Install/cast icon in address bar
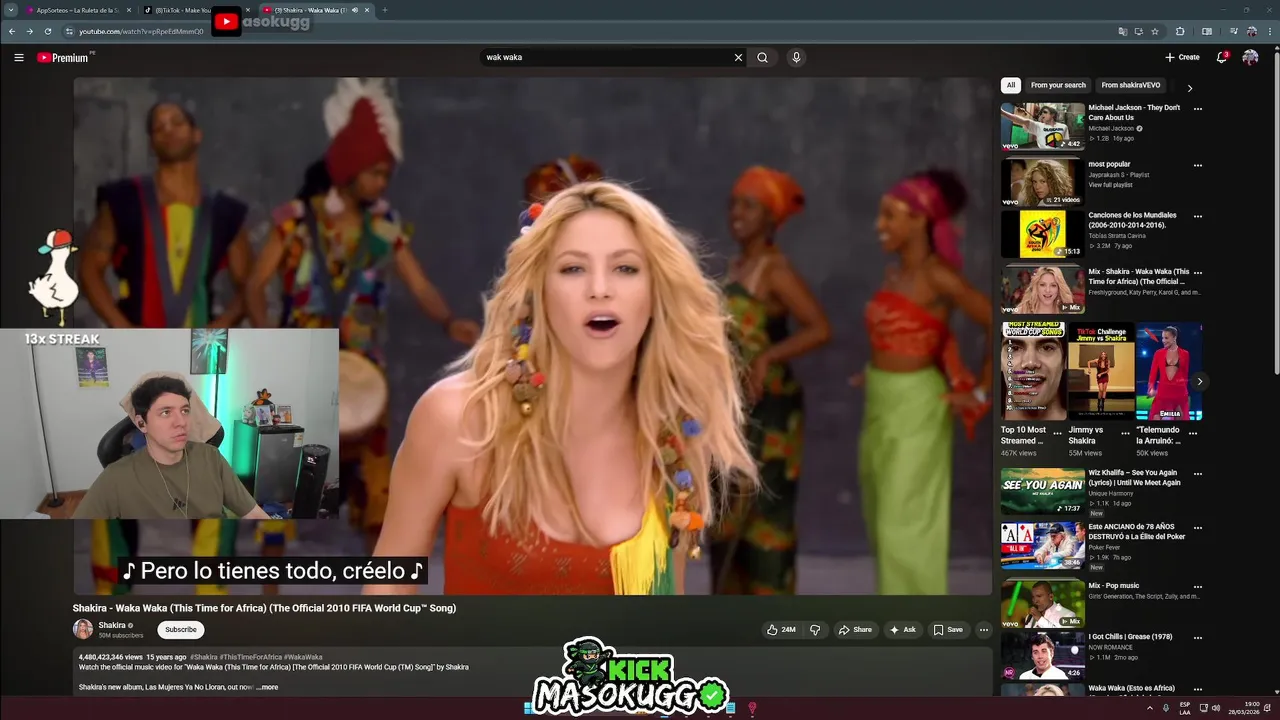The width and height of the screenshot is (1280, 720). [x=1139, y=31]
